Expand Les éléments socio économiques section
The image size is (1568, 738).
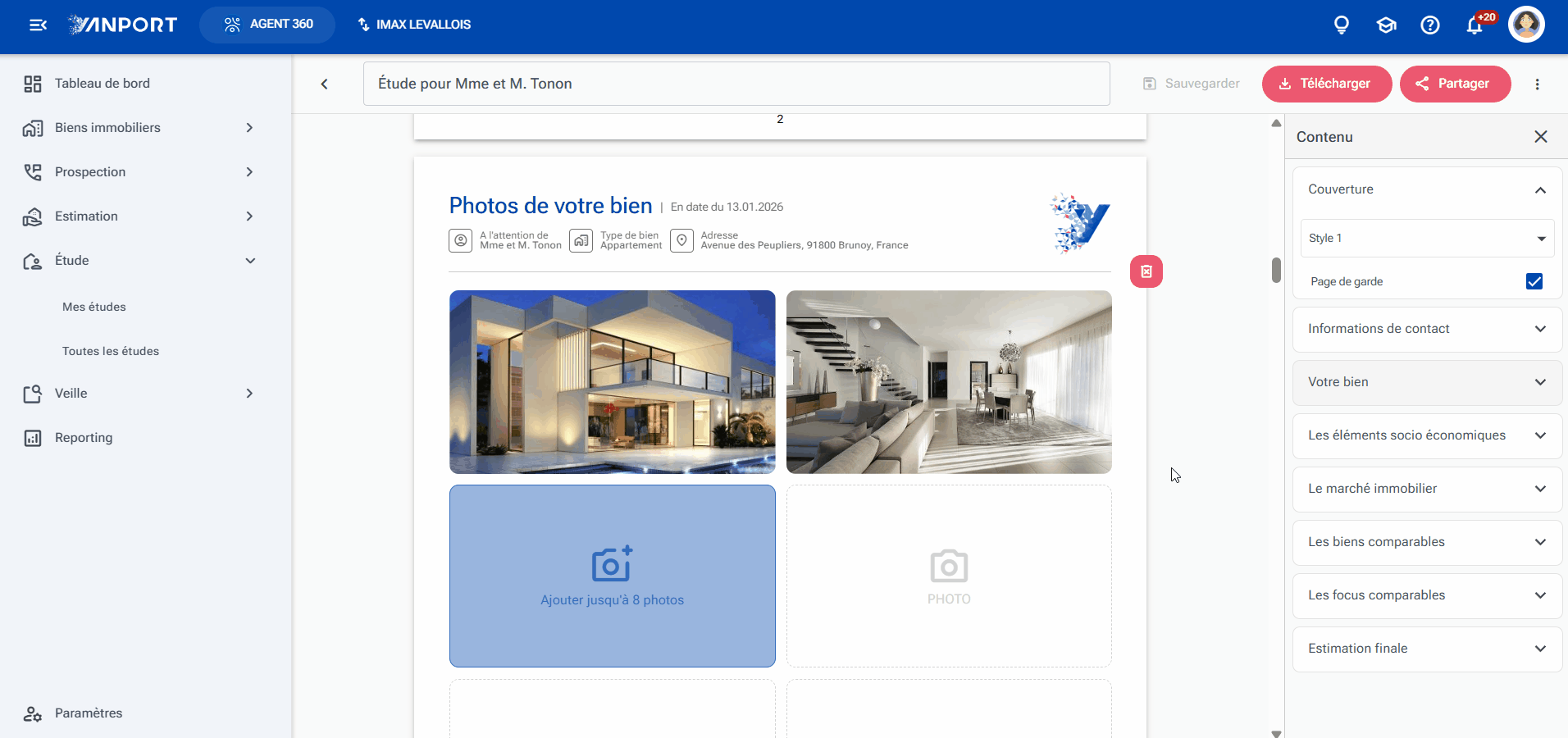coord(1427,435)
